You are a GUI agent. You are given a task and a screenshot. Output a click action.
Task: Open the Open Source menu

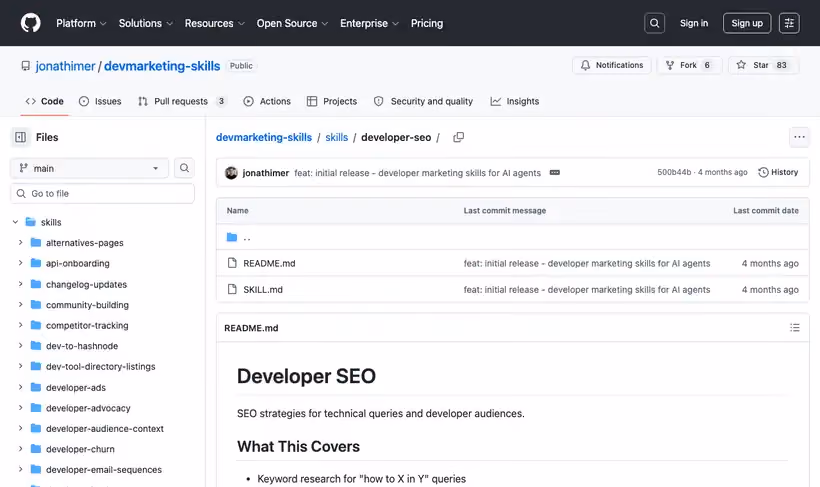[x=292, y=23]
